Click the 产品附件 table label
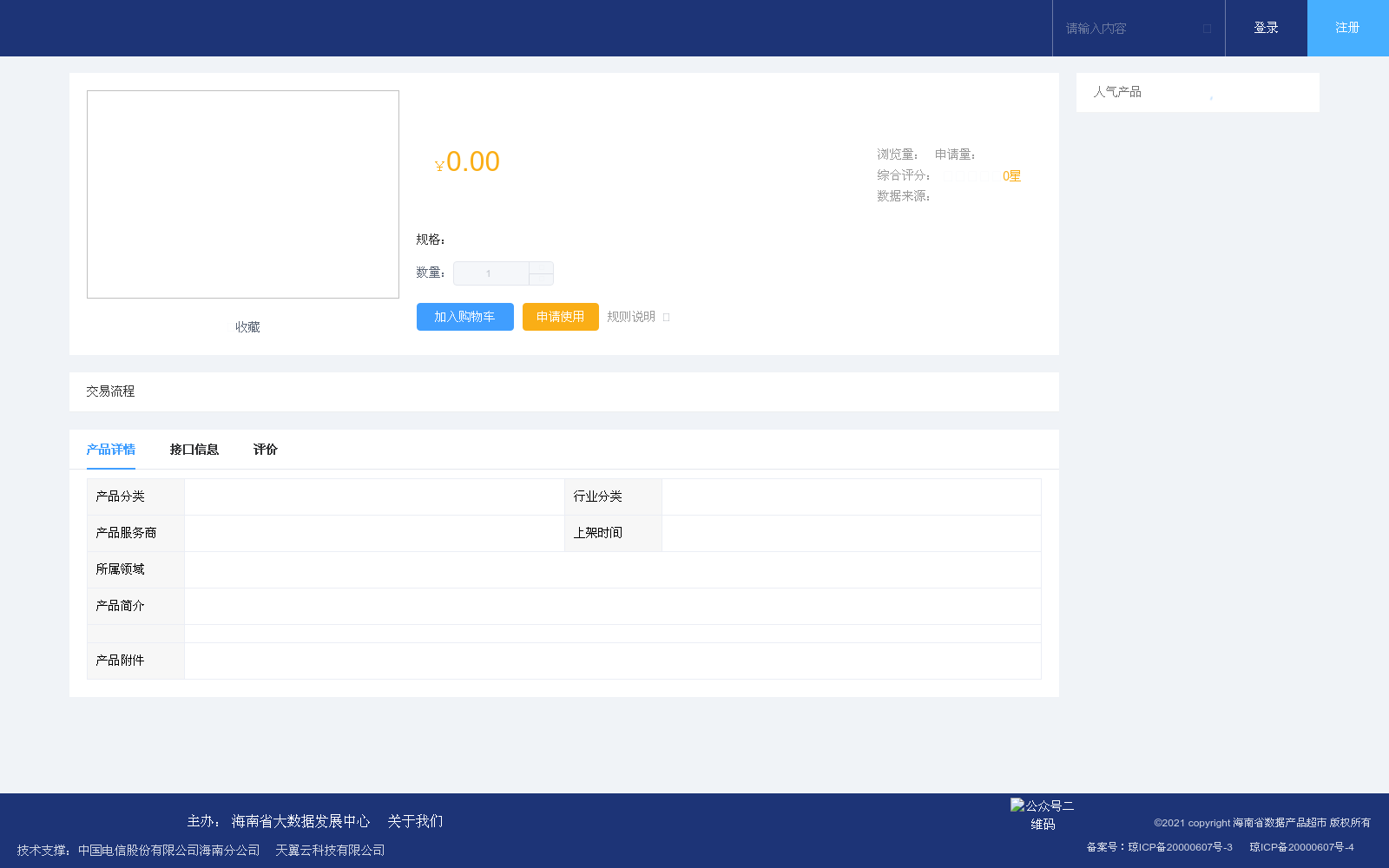The image size is (1389, 868). pyautogui.click(x=120, y=661)
